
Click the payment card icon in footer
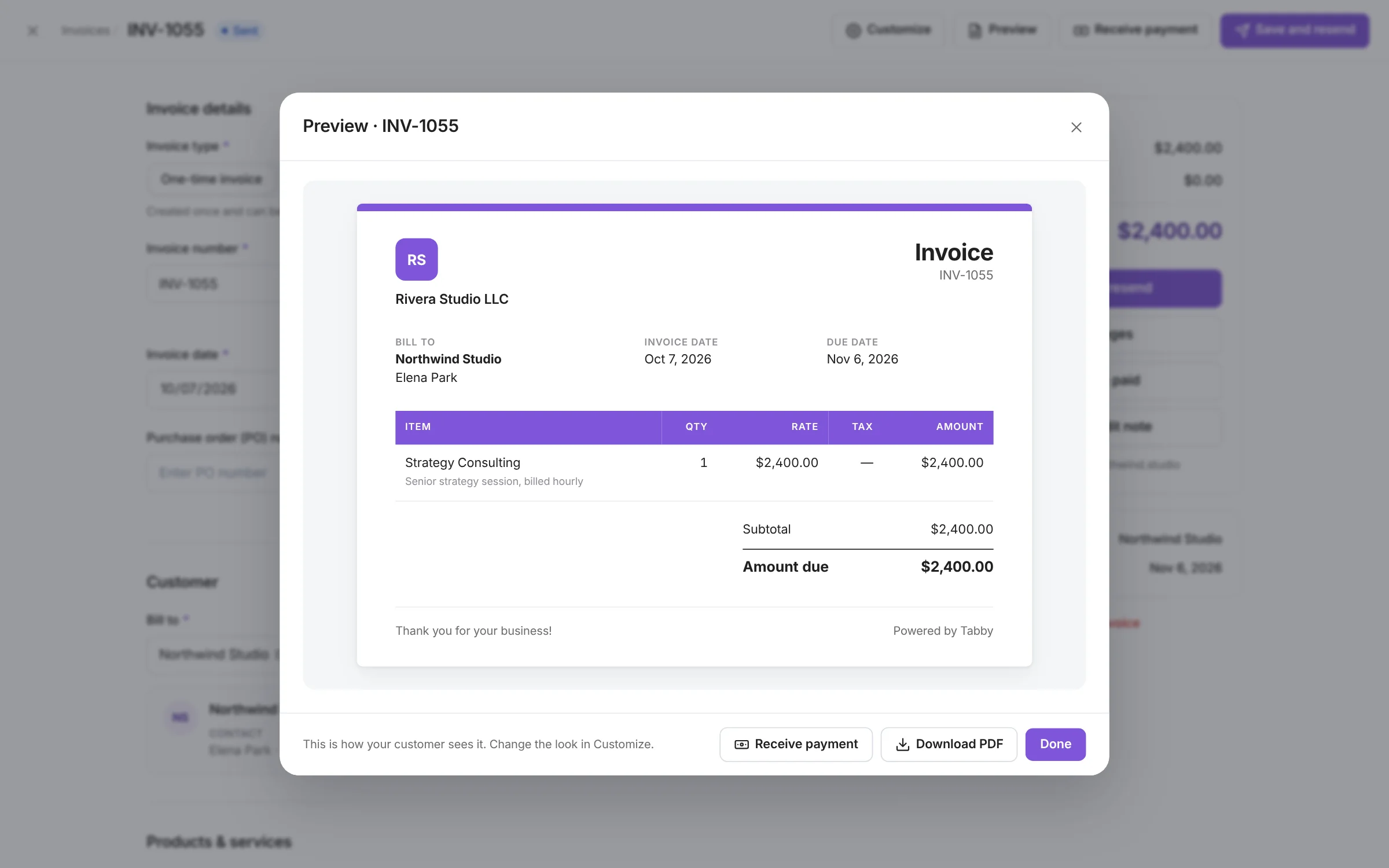point(741,745)
